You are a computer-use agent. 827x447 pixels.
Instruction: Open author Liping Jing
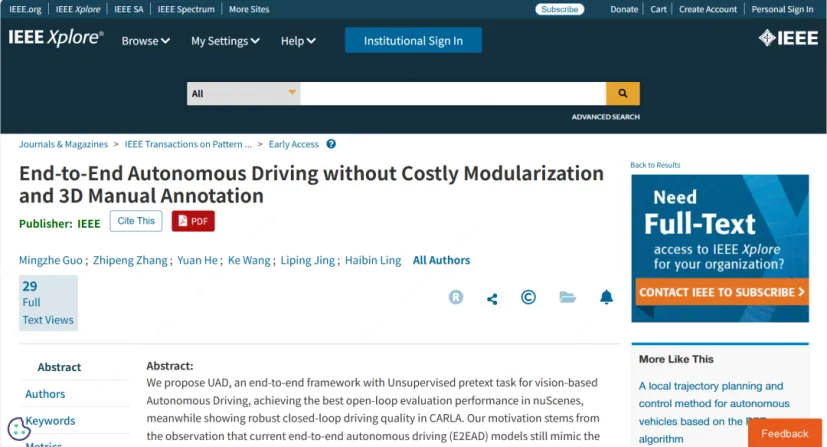pyautogui.click(x=307, y=260)
